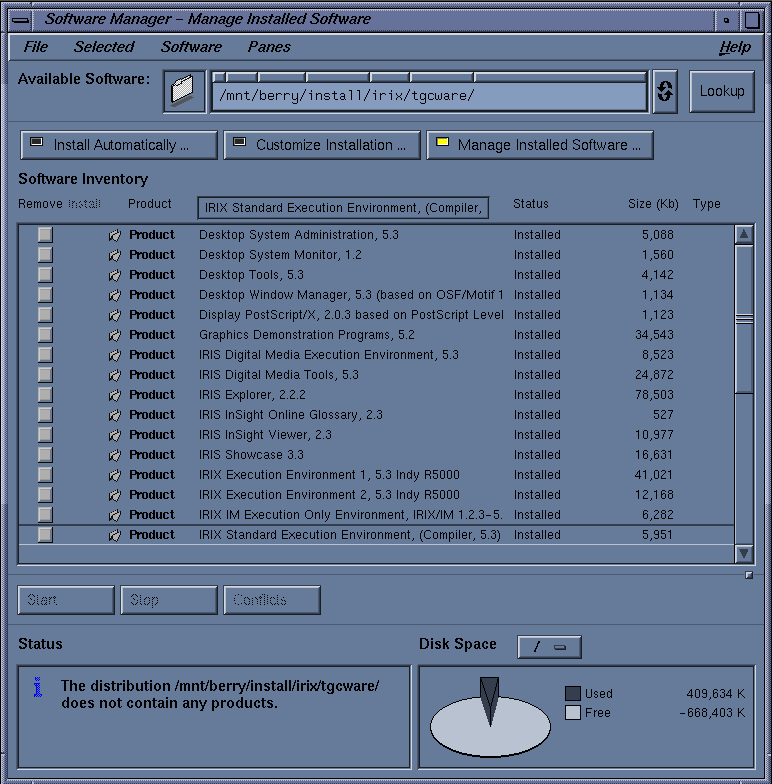Viewport: 772px width, 784px height.
Task: Open the folder browse icon for Available Software
Action: (184, 92)
